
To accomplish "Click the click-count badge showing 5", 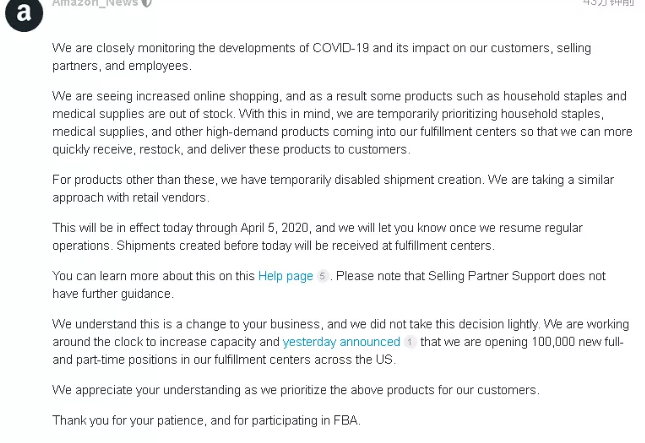I will [323, 276].
